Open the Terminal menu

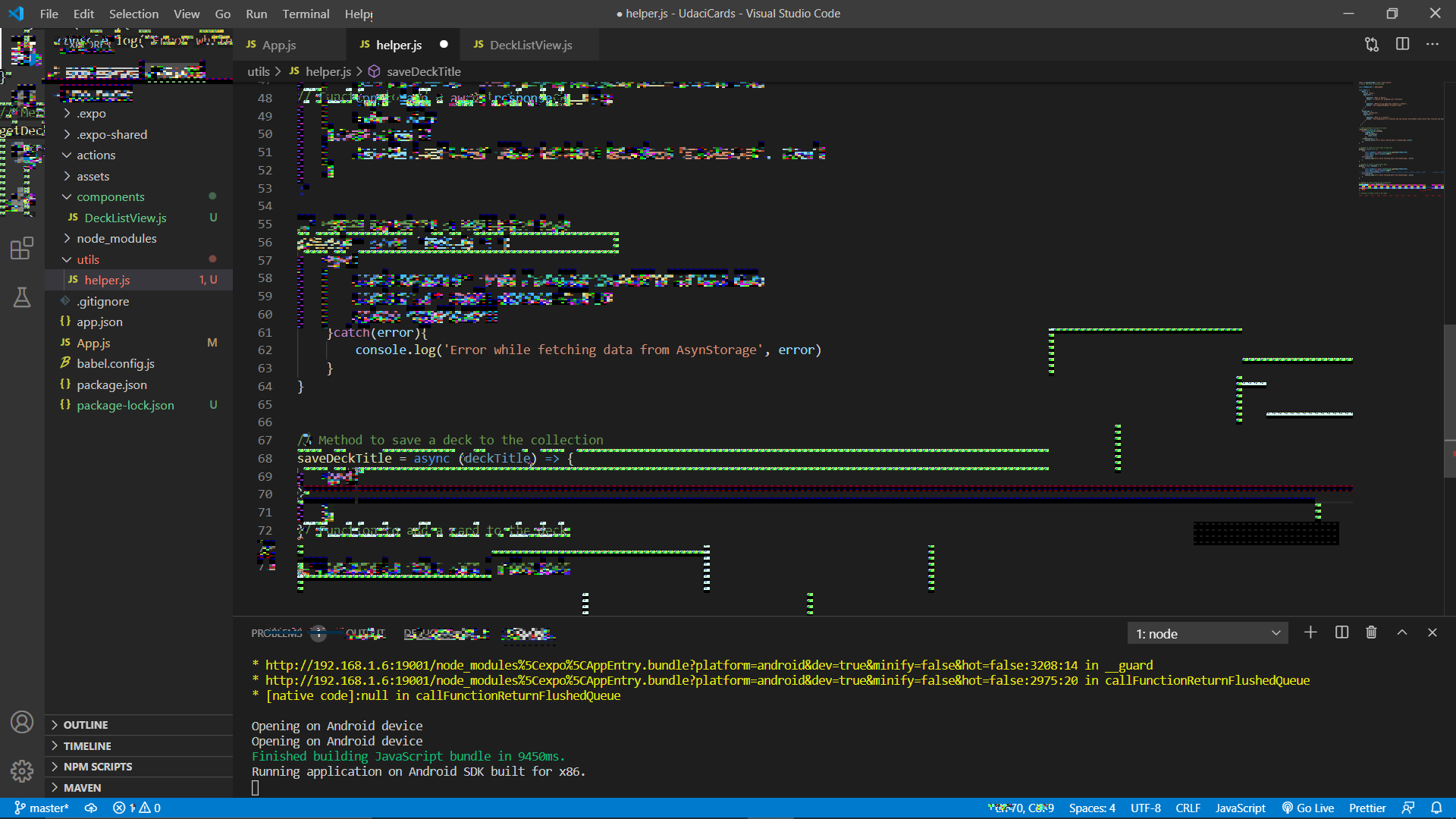pos(306,14)
